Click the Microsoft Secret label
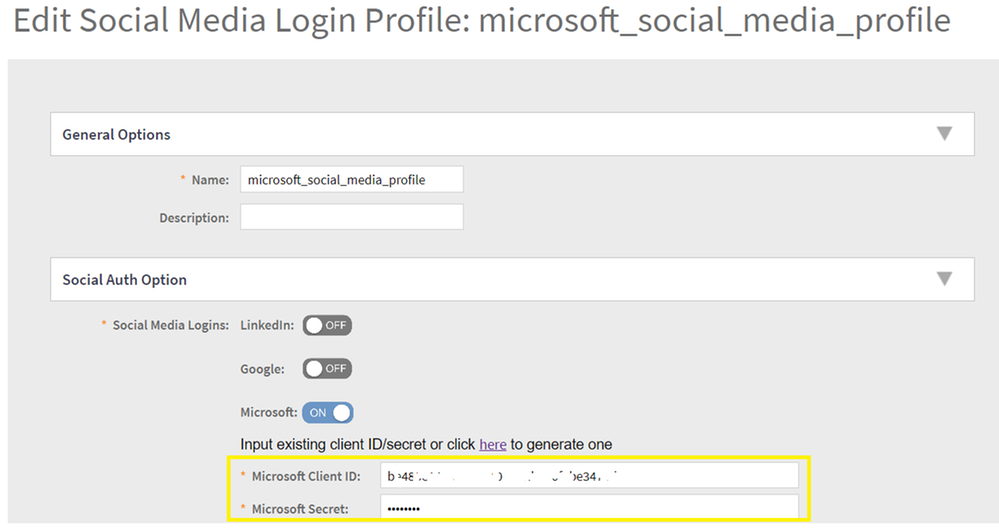 click(x=300, y=509)
